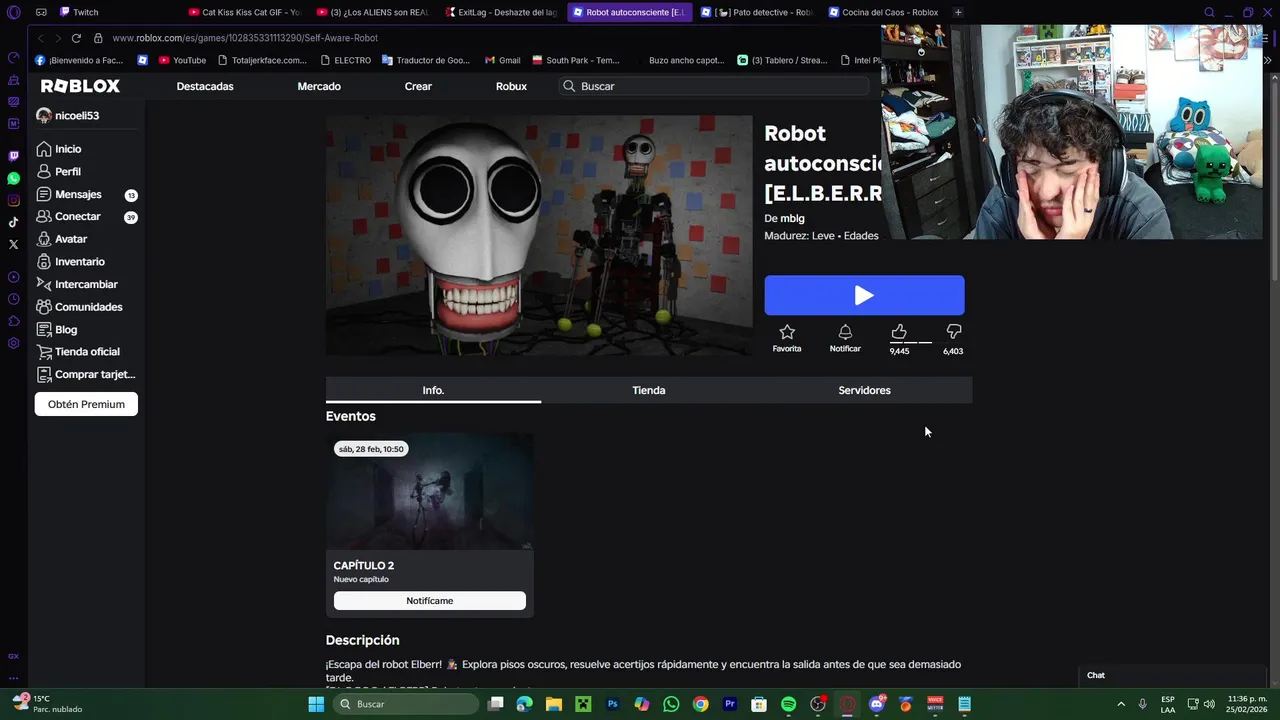
Task: Click the tab search magnifier in title bar
Action: 1209,12
